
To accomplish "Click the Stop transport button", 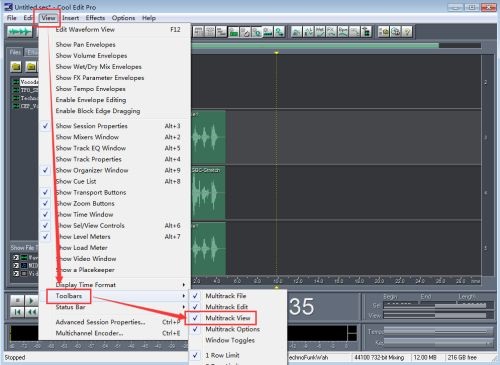I will (17, 300).
